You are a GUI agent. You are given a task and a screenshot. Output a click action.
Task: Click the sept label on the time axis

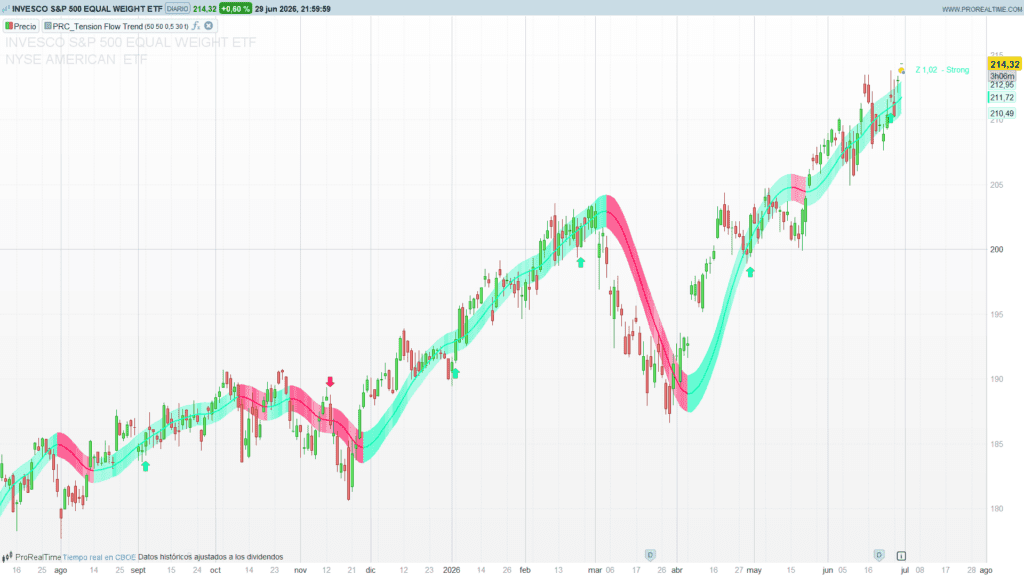(138, 570)
